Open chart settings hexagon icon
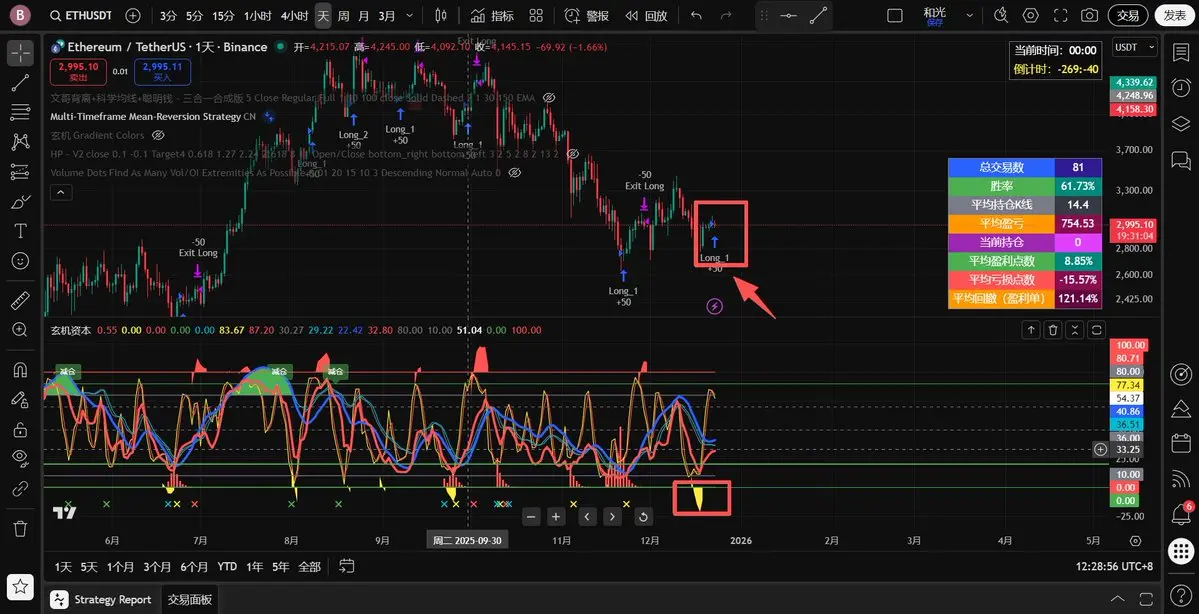This screenshot has height=614, width=1199. [1031, 15]
